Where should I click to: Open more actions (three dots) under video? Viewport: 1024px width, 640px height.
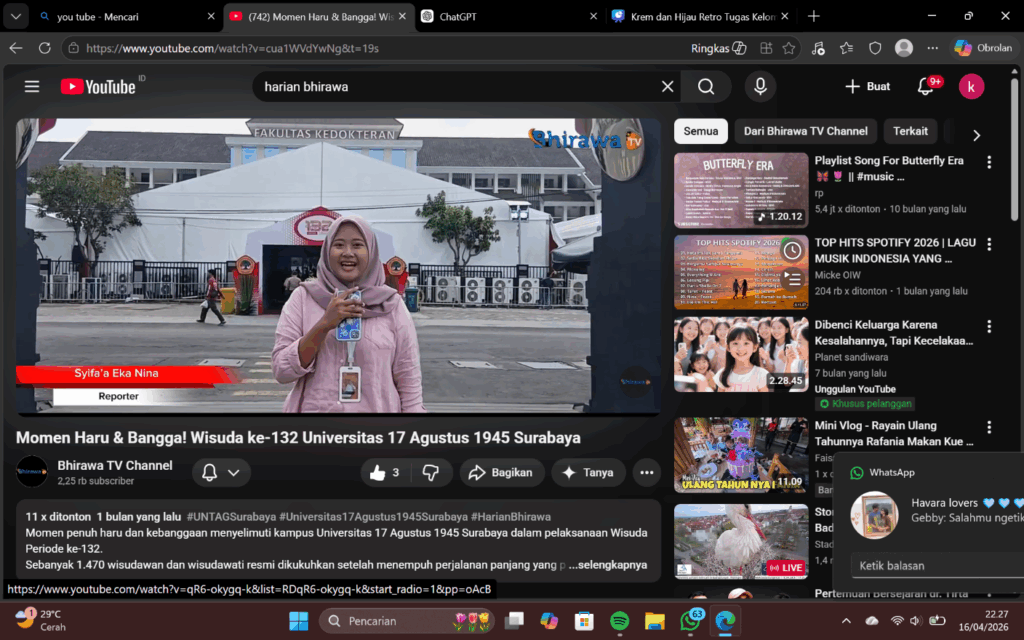click(647, 473)
